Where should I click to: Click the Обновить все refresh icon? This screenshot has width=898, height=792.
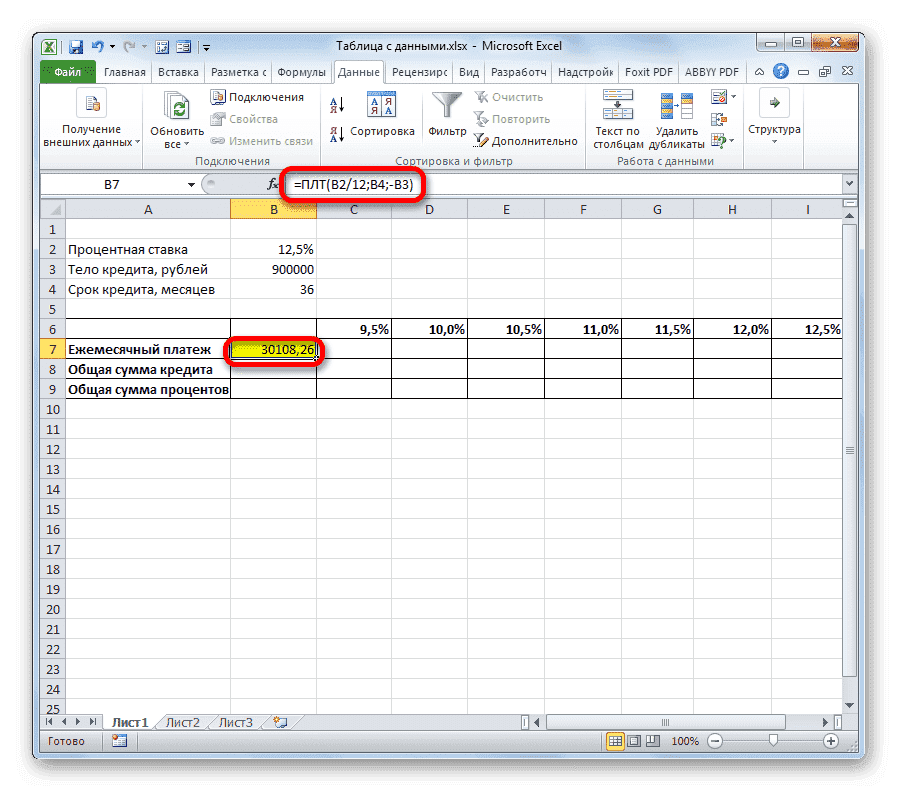[x=176, y=104]
